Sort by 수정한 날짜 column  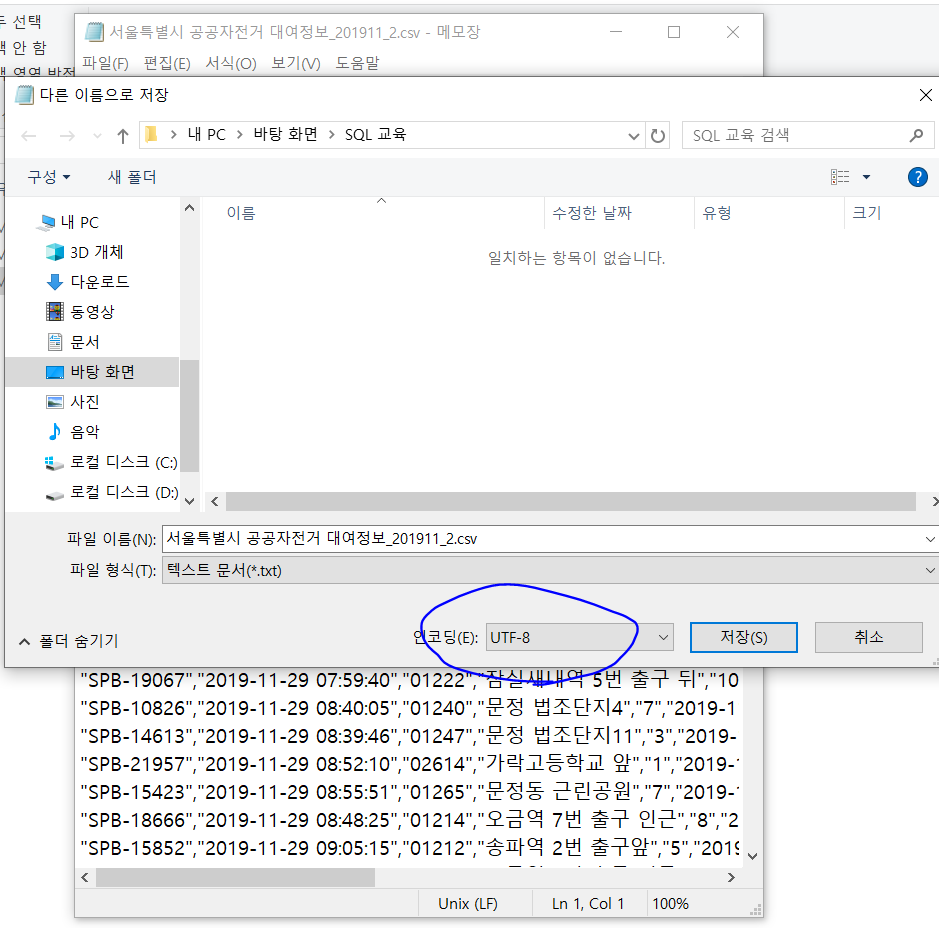tap(592, 213)
